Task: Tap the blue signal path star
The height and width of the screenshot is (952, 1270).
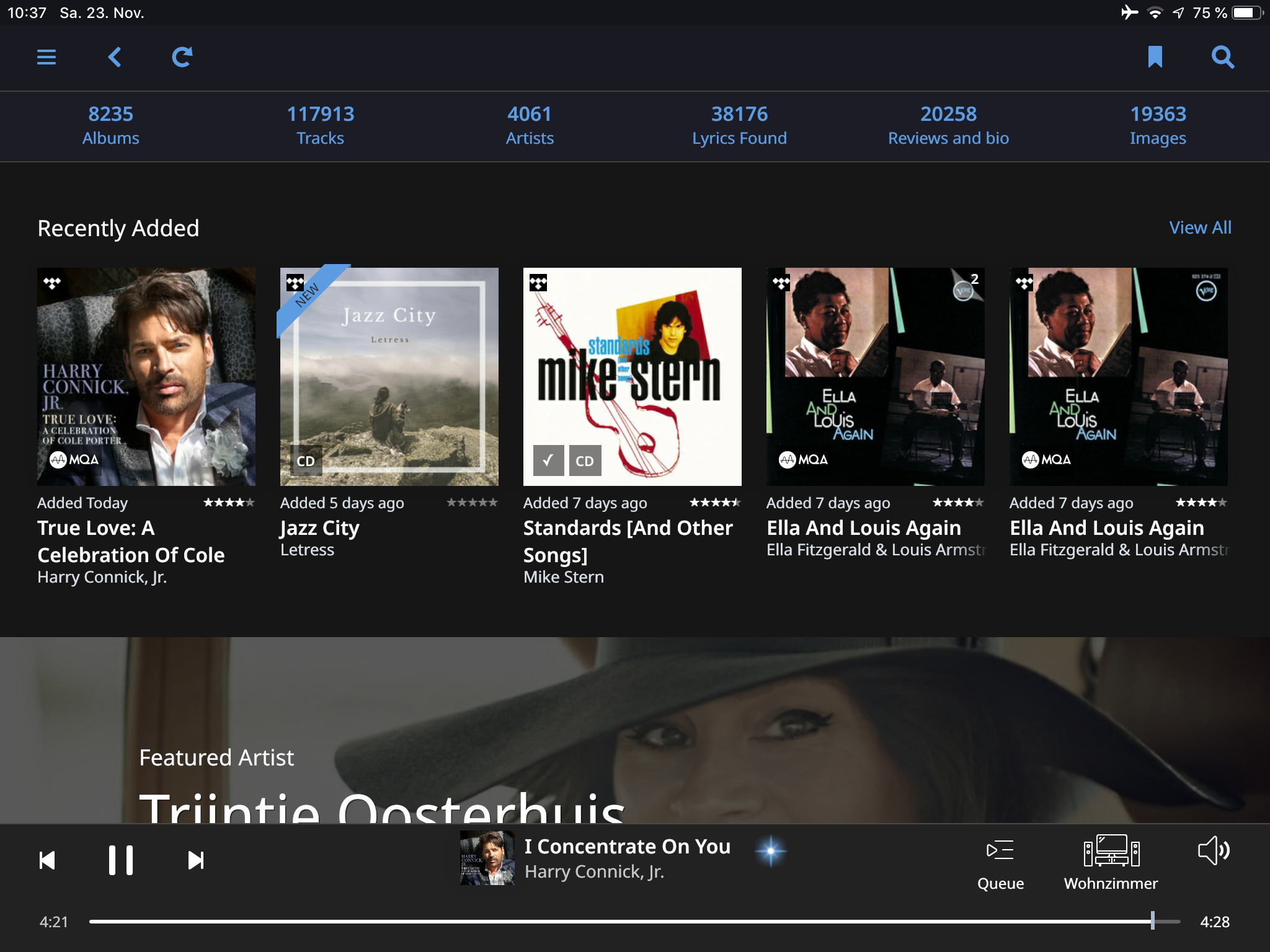Action: click(771, 851)
